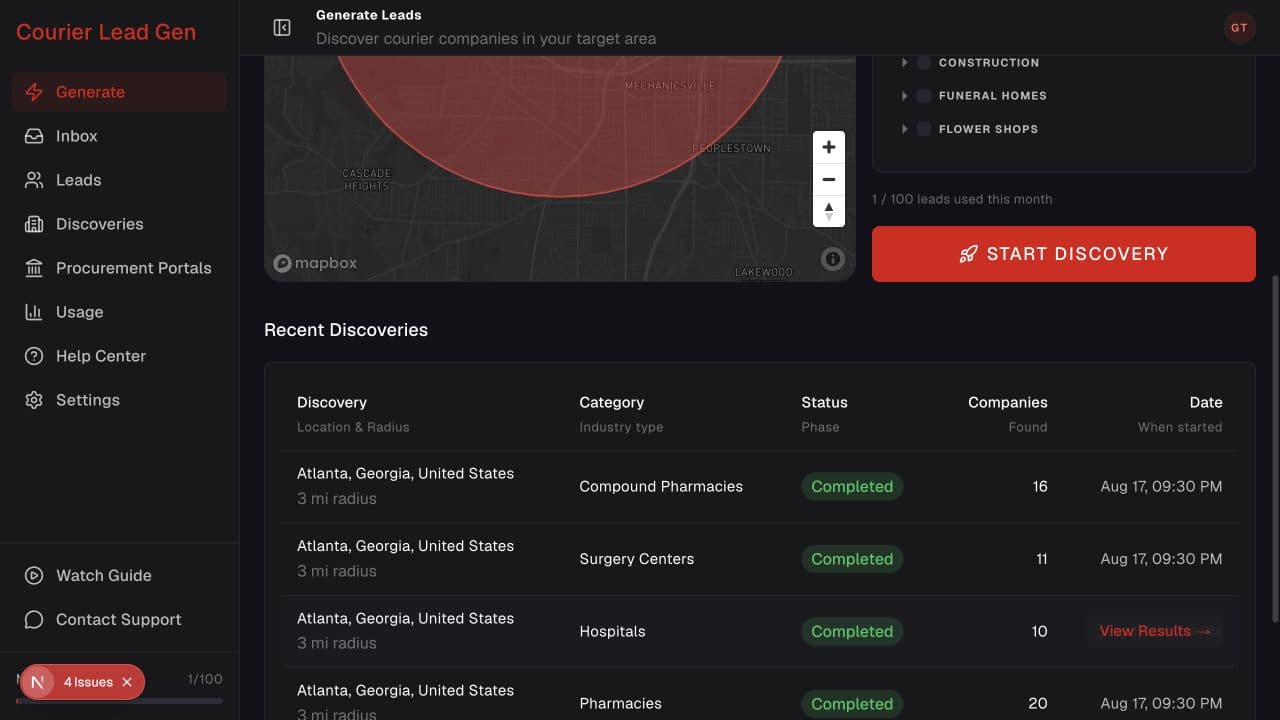
Task: Click Completed status for Hospitals
Action: 852,631
